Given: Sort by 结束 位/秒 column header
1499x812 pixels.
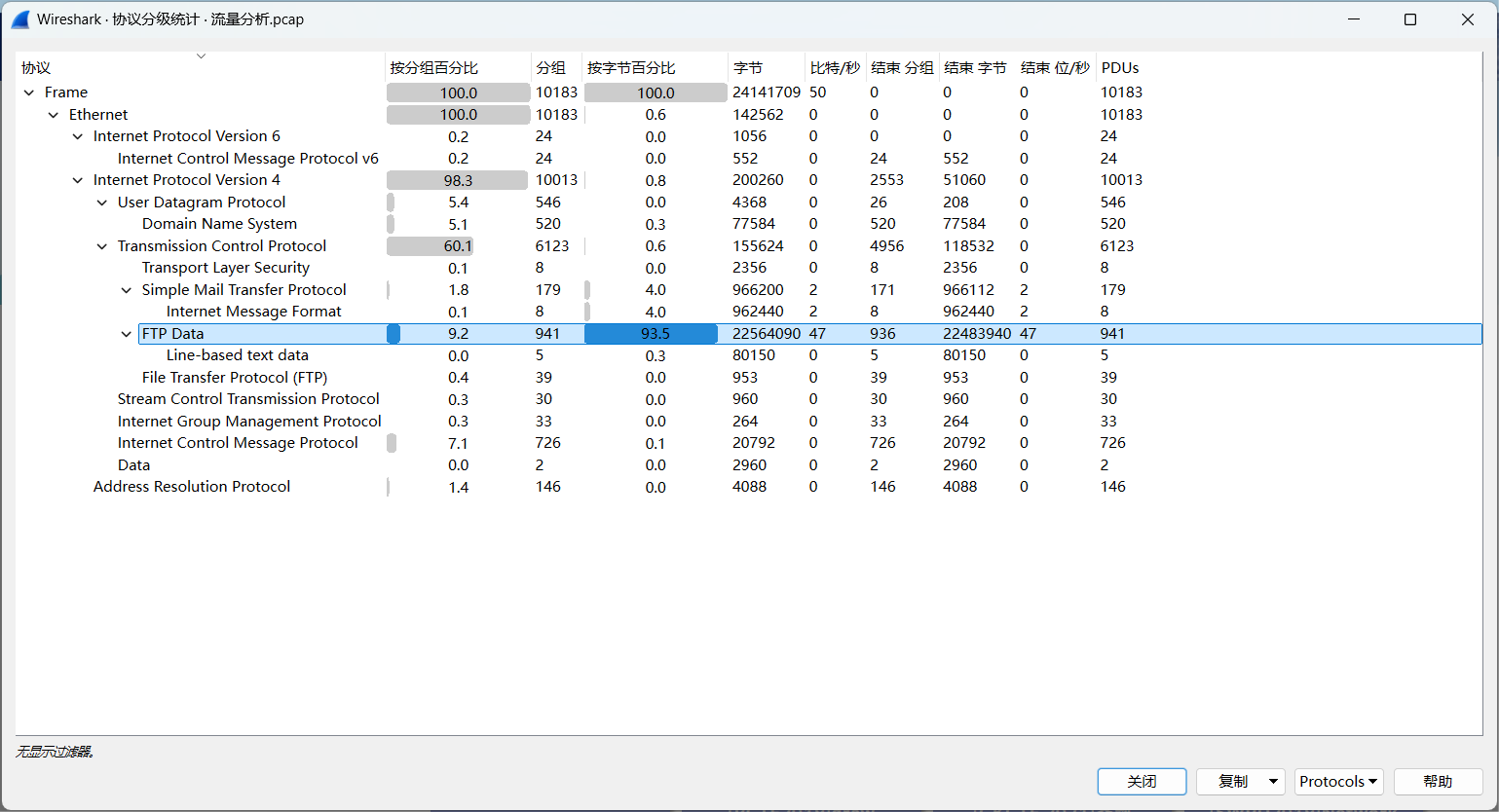Looking at the screenshot, I should click(1055, 67).
